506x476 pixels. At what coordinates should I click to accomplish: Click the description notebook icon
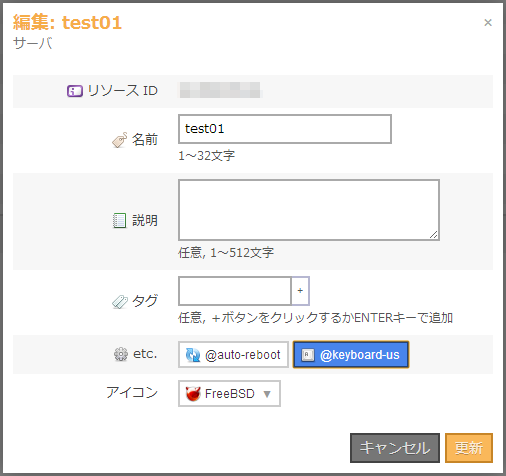[119, 221]
